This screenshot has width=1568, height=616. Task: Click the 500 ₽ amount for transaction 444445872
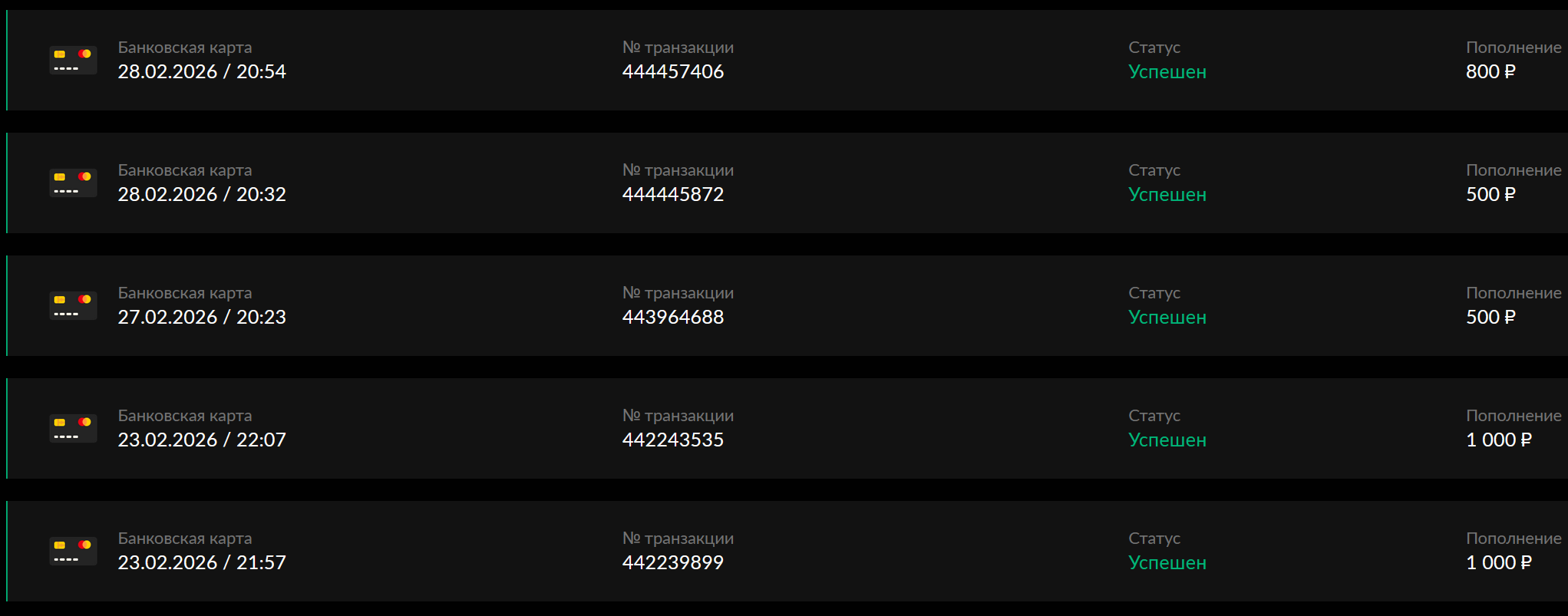coord(1490,194)
